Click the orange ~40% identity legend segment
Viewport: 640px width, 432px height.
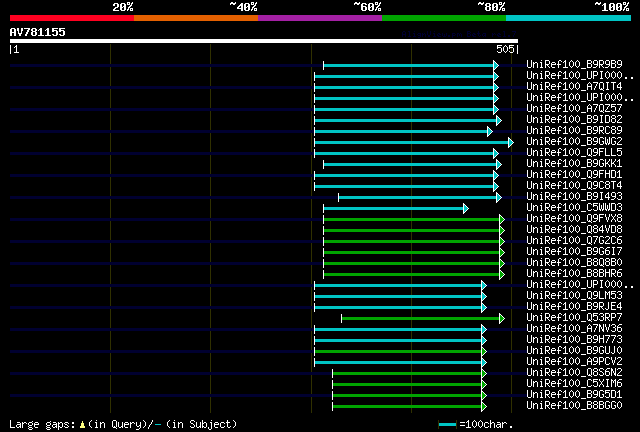coord(196,18)
